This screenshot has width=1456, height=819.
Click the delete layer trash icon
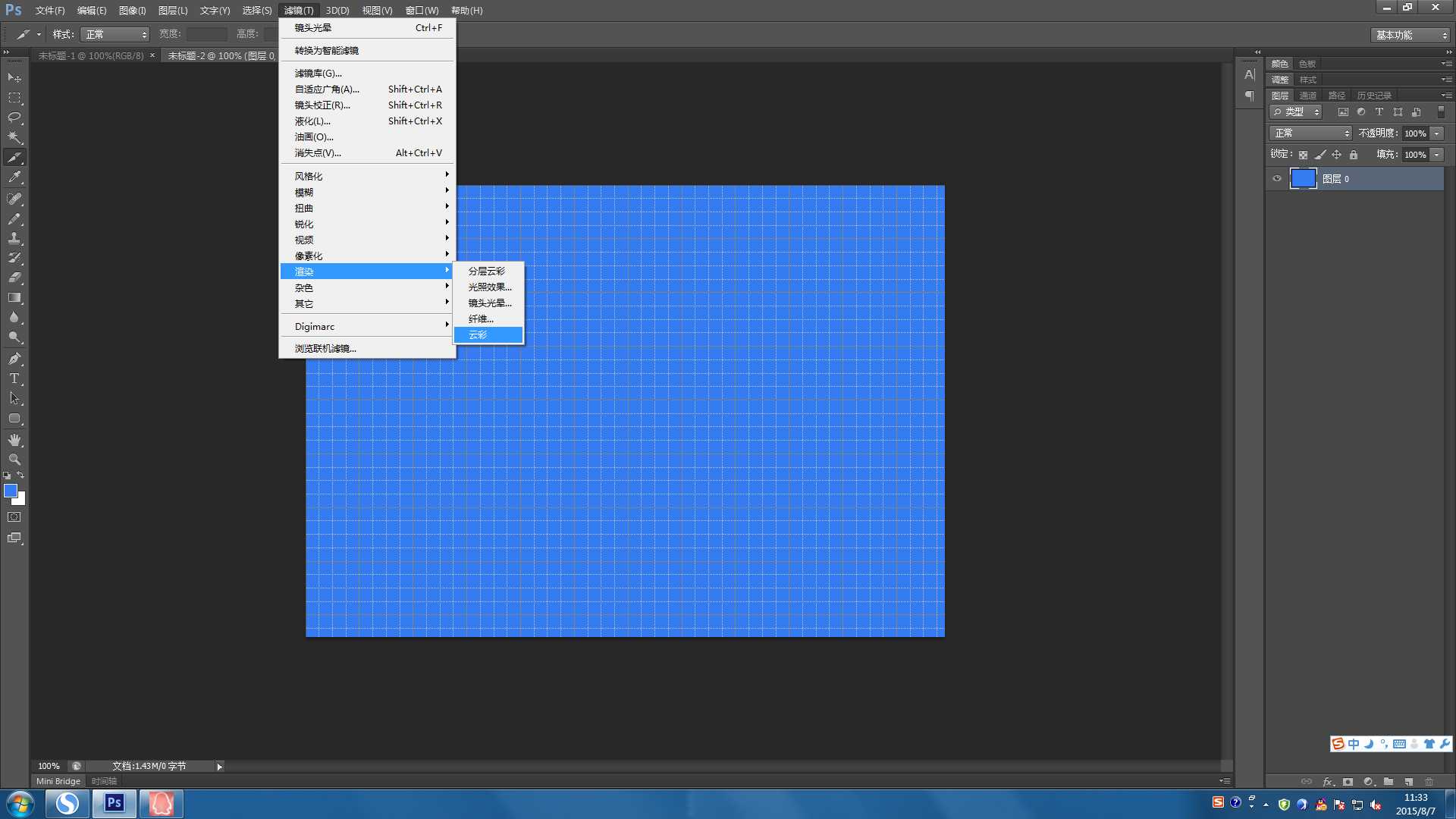(x=1429, y=781)
